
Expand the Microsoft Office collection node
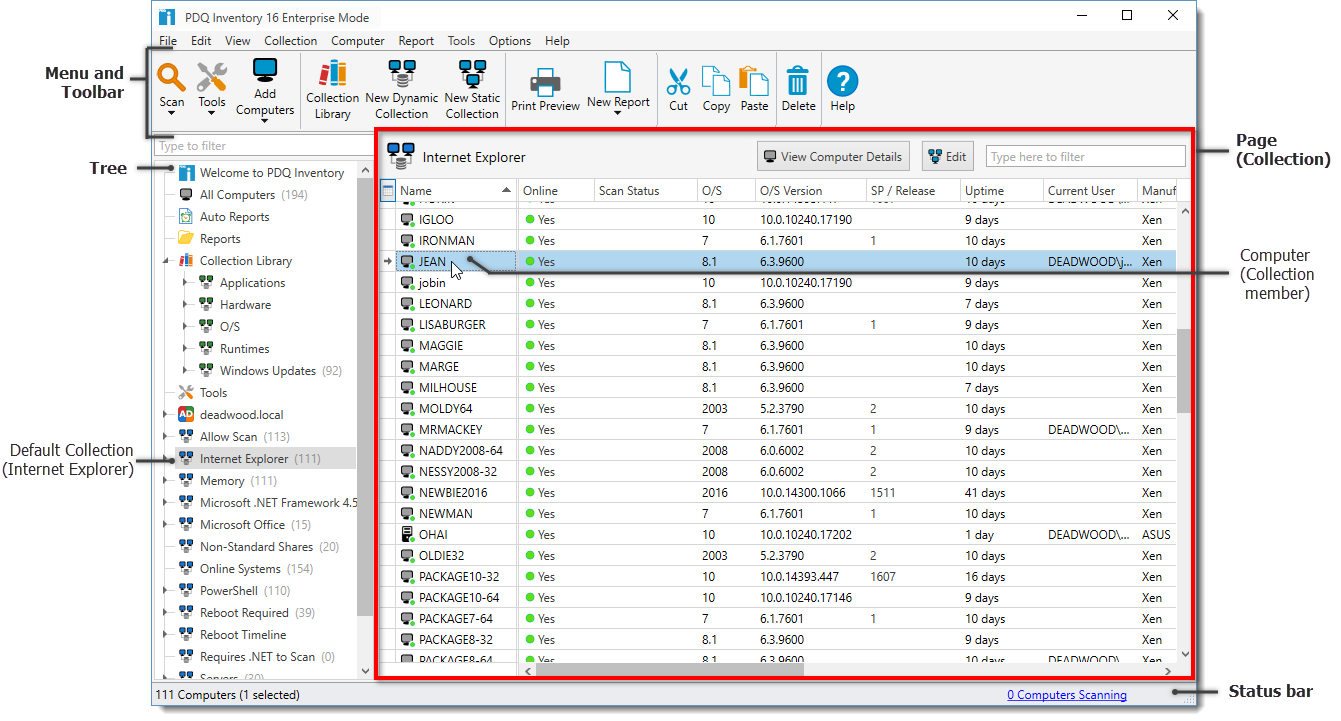click(x=166, y=525)
